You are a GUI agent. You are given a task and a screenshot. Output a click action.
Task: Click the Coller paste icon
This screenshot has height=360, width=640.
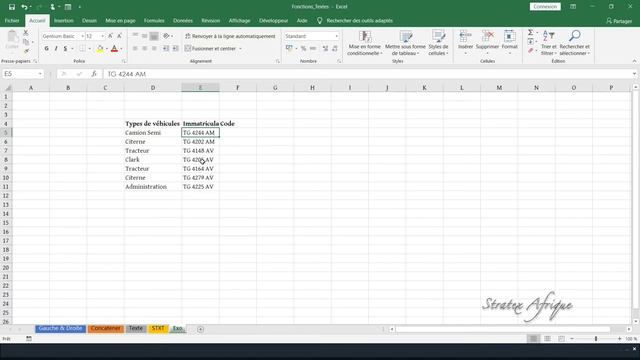click(x=12, y=40)
